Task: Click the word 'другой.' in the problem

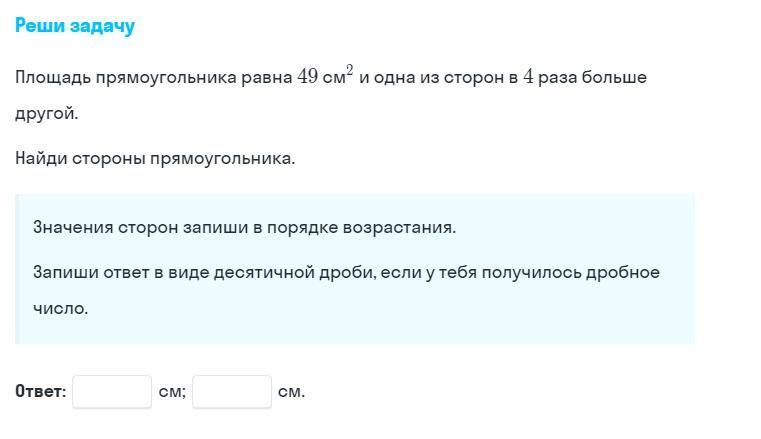Action: (46, 113)
